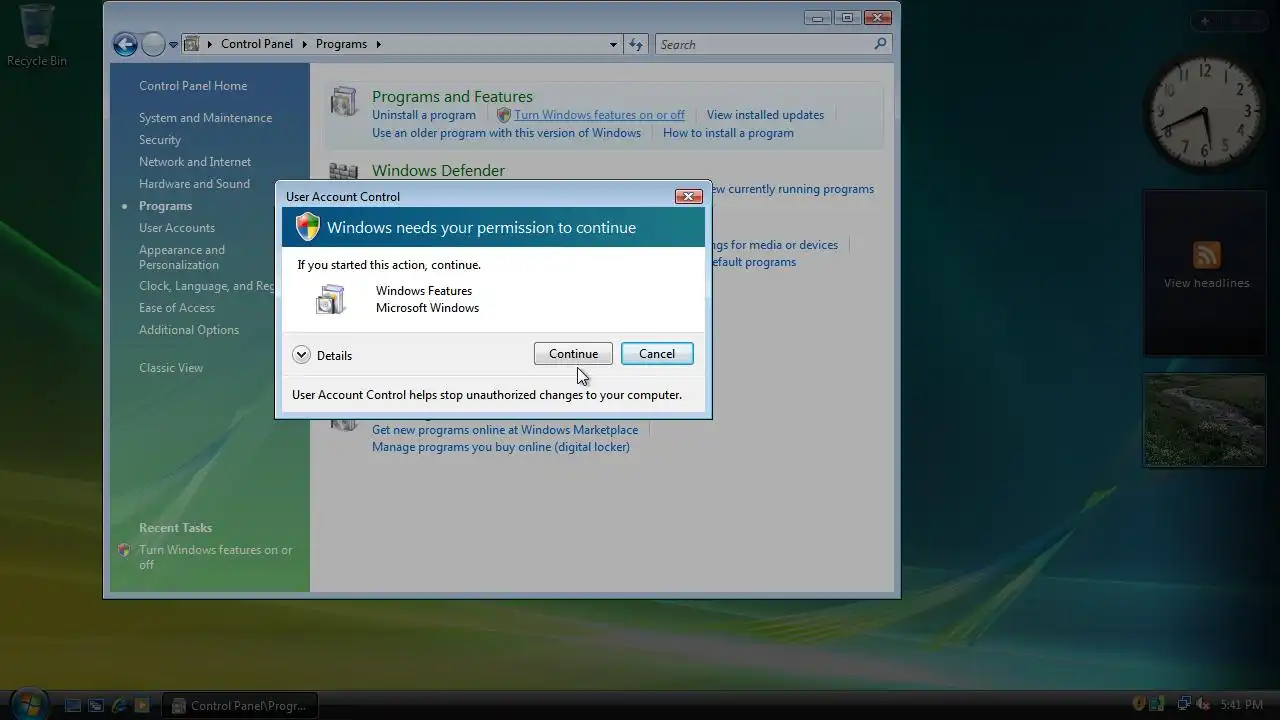Click the Programs and Features icon in Control Panel
The height and width of the screenshot is (720, 1280).
344,100
